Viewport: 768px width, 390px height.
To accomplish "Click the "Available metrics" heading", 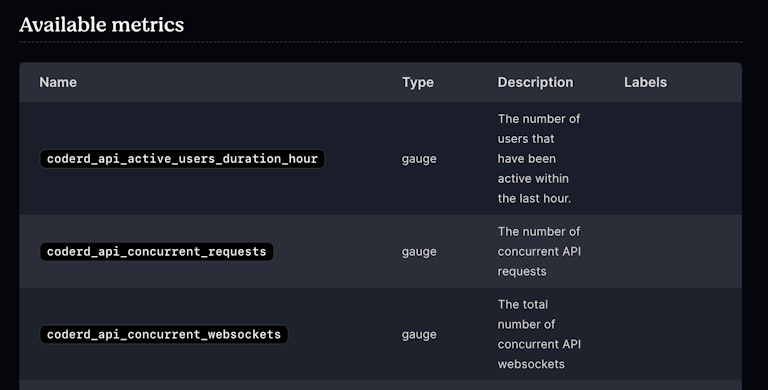I will (x=101, y=24).
